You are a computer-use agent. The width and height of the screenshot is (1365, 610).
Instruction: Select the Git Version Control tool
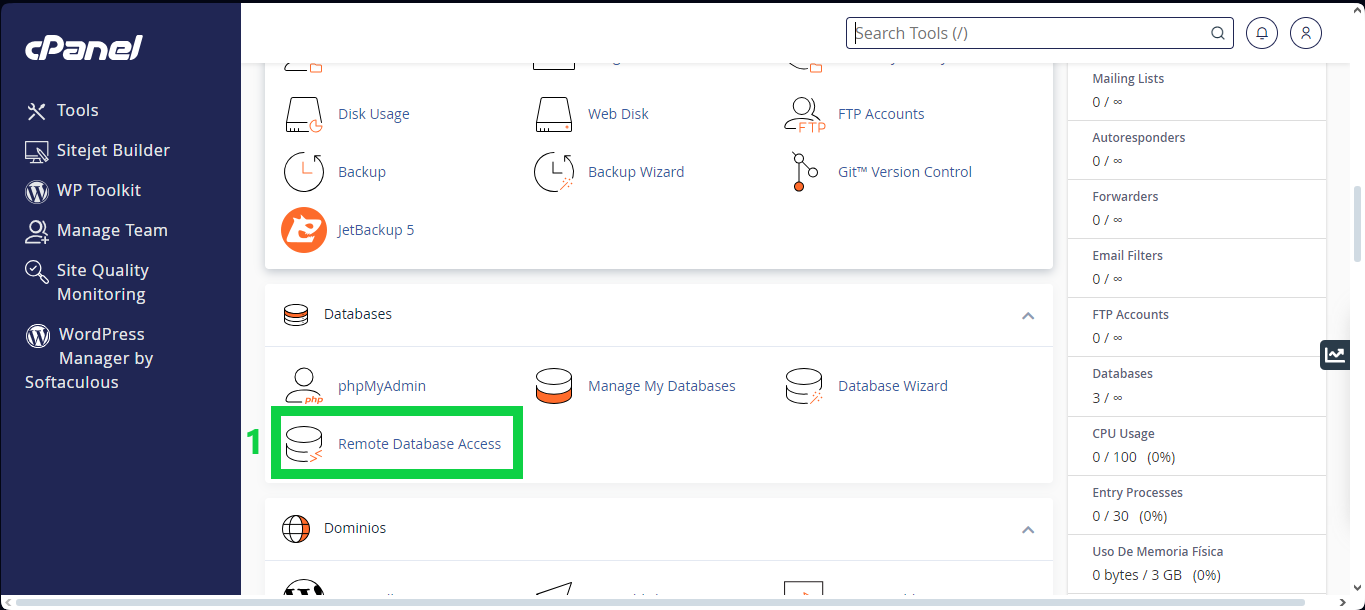pos(904,171)
